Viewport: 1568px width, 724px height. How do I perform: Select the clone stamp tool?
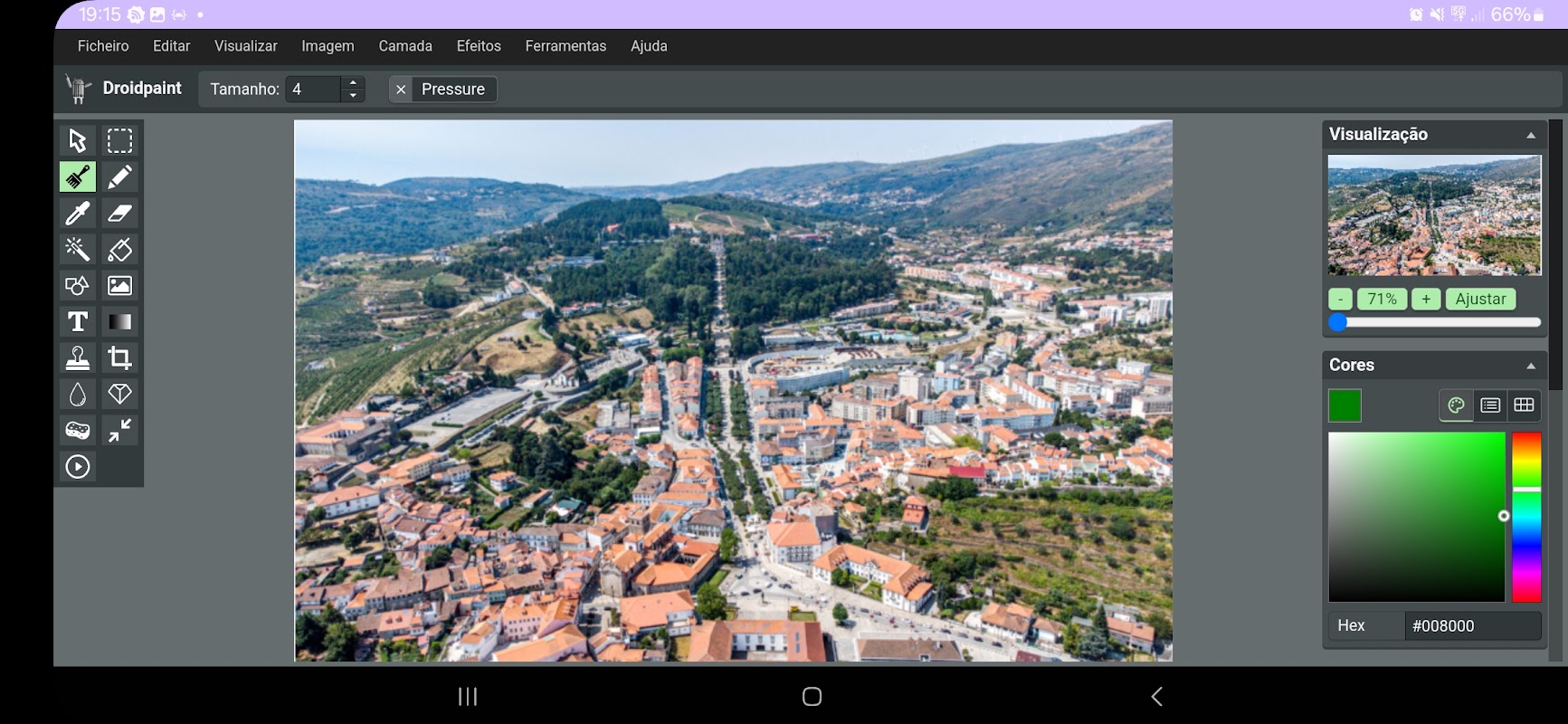[x=78, y=357]
